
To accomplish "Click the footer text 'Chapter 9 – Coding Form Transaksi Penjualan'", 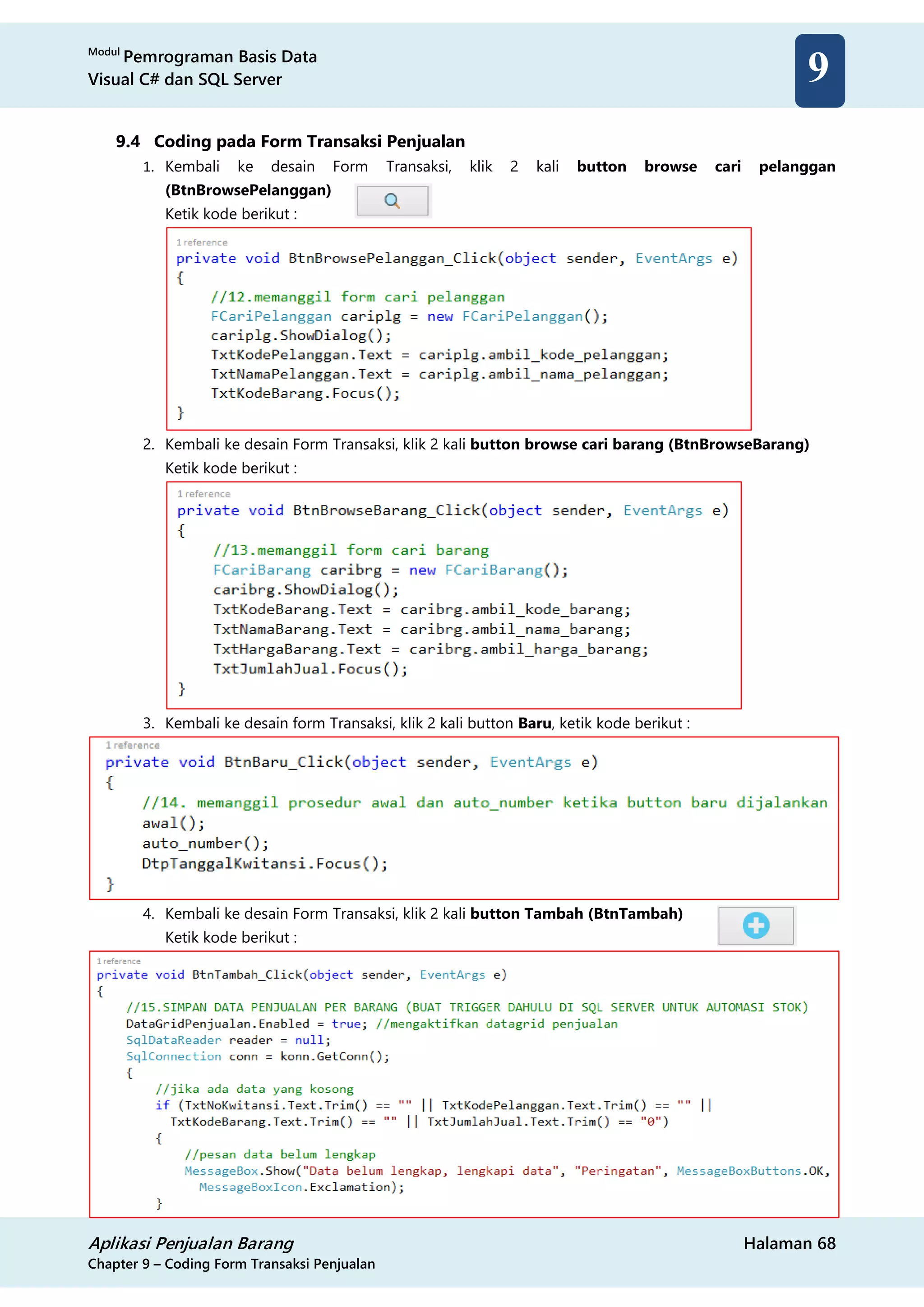I will point(231,1264).
